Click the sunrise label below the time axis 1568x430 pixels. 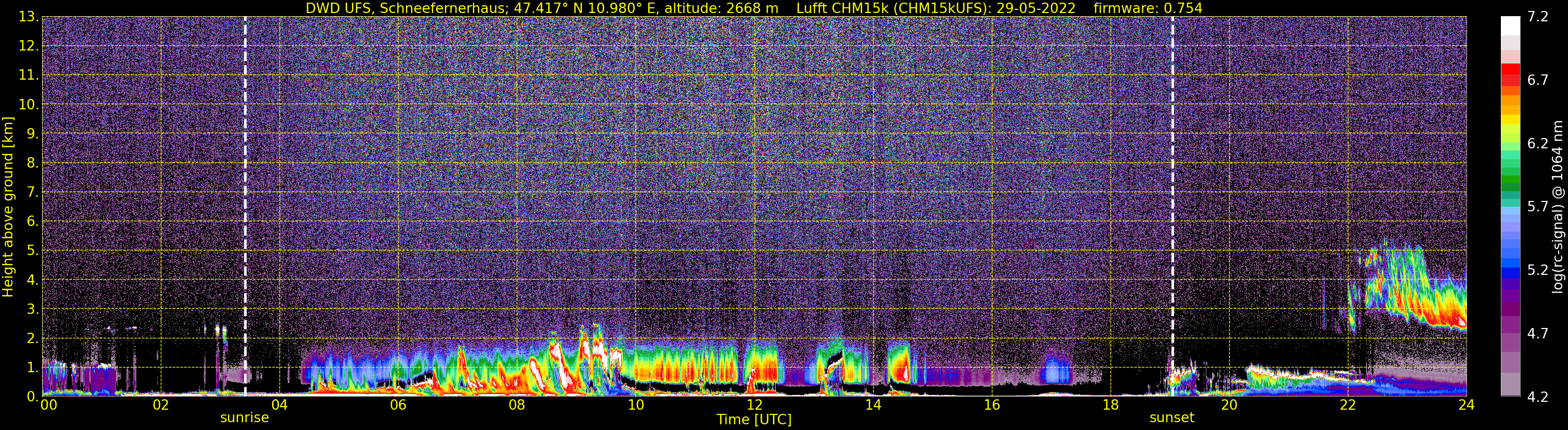(x=244, y=418)
